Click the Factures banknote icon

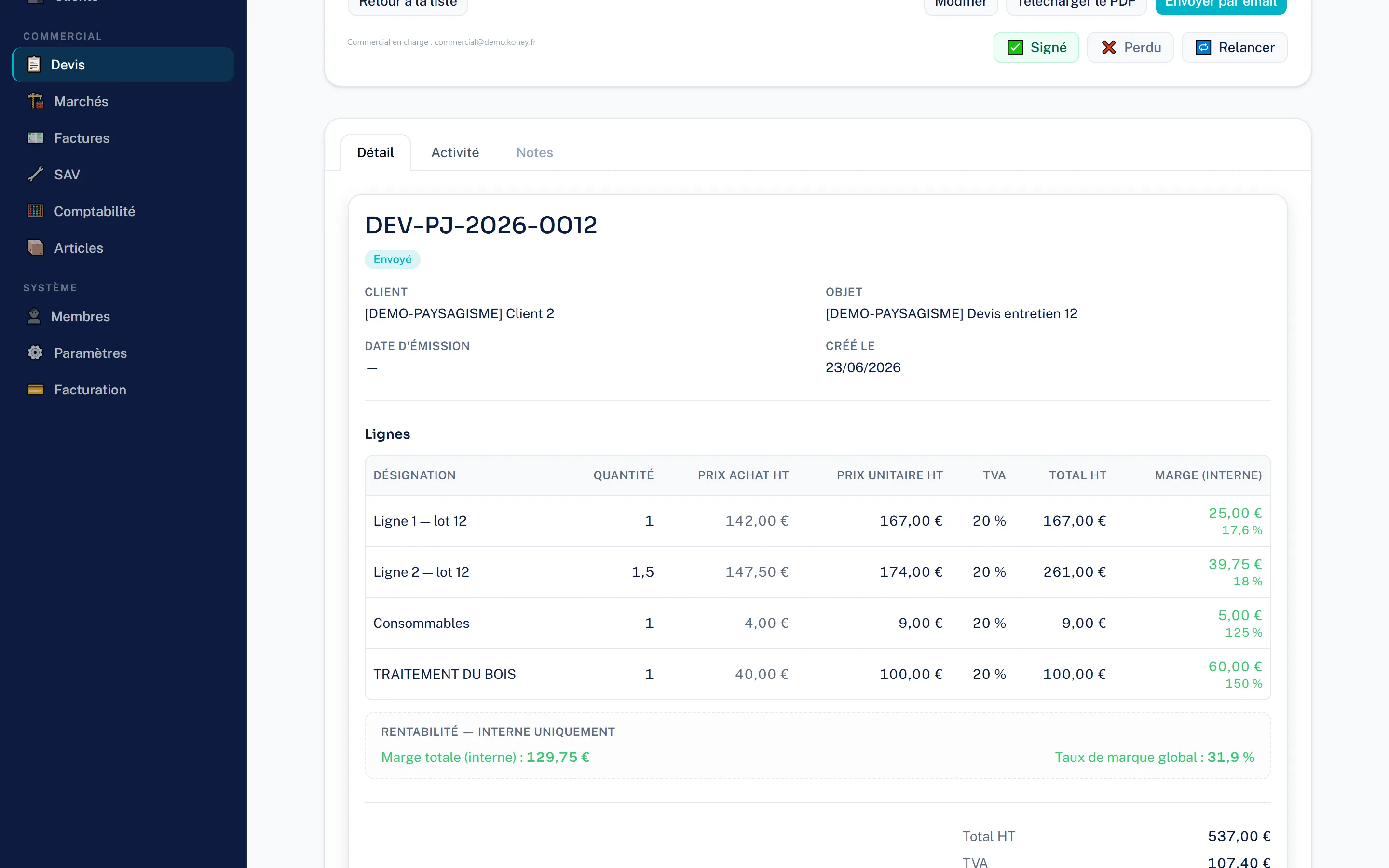coord(36,138)
